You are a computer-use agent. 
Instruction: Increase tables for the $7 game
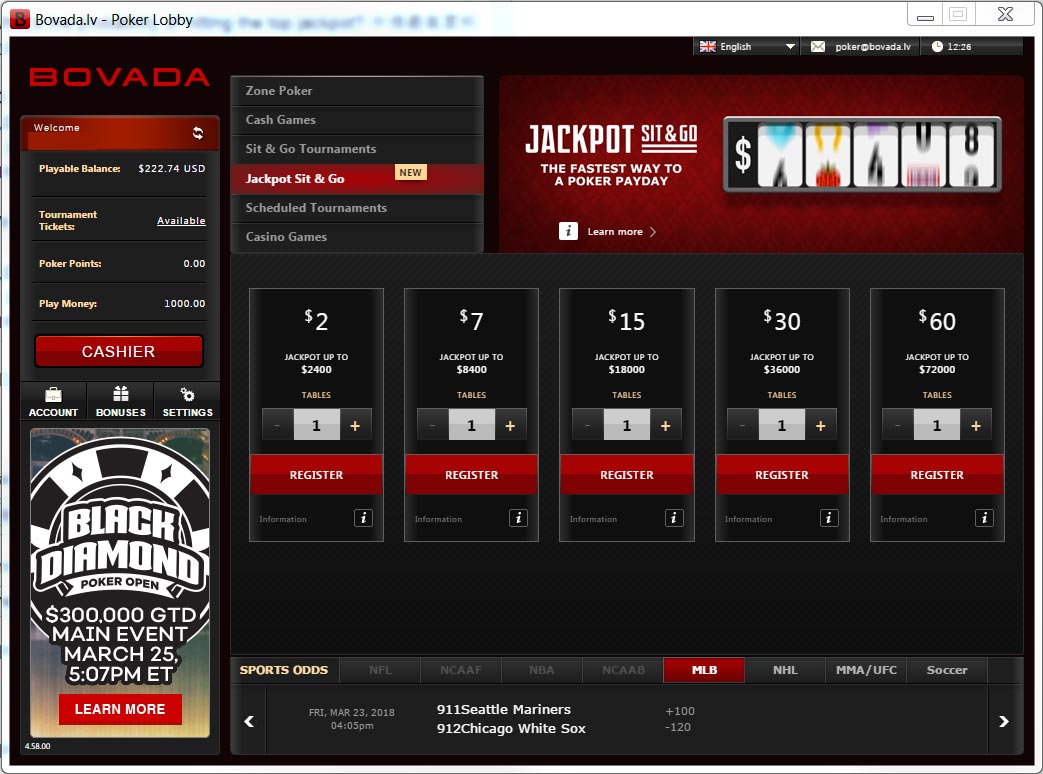click(510, 426)
